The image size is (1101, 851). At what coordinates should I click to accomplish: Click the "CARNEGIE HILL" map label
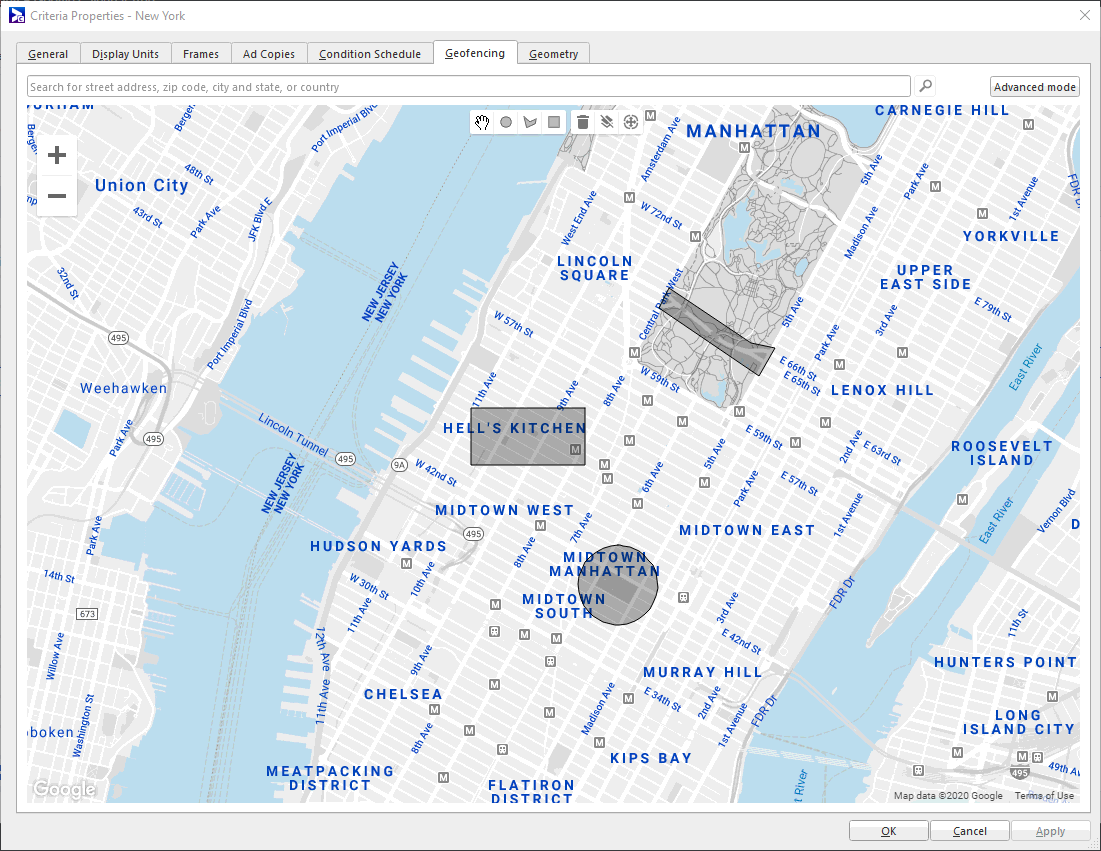coord(942,110)
